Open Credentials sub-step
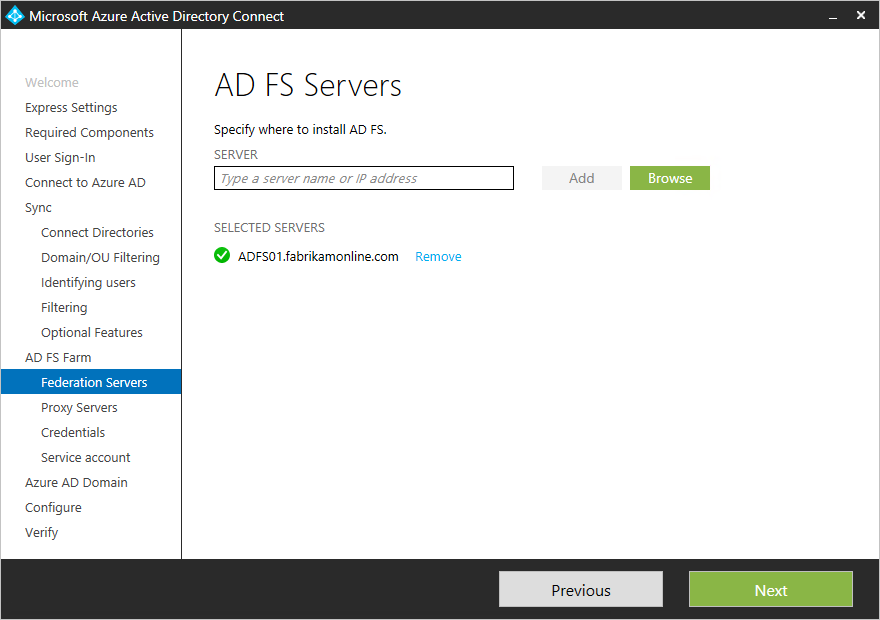Image resolution: width=880 pixels, height=620 pixels. click(x=73, y=433)
